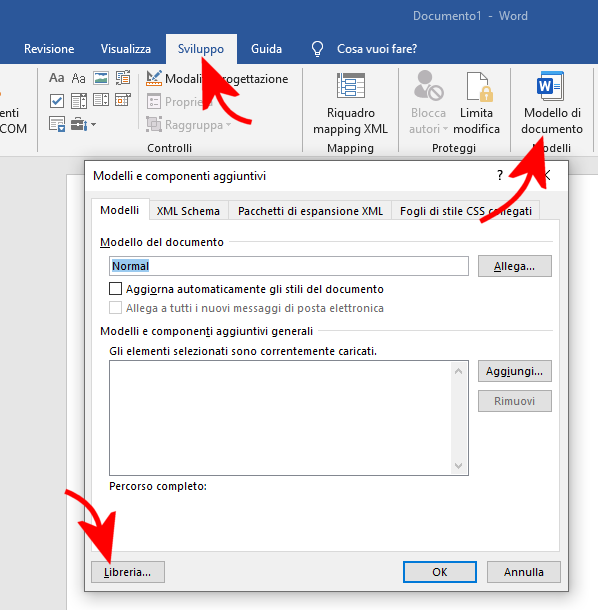
Task: Insert a Combo Box content control
Action: [79, 101]
